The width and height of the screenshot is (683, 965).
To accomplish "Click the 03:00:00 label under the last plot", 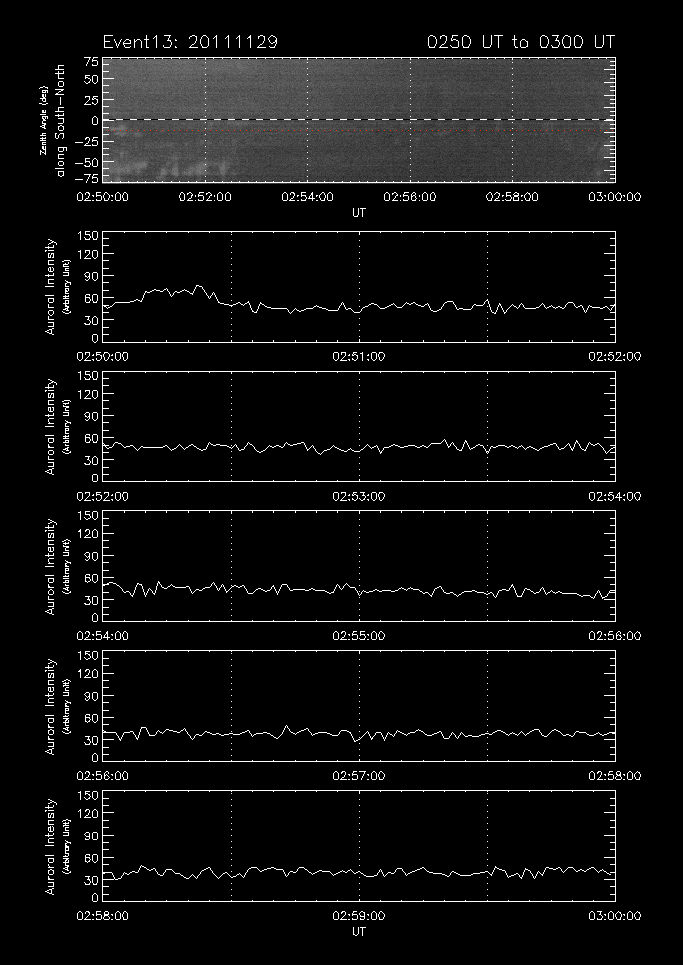I will pos(615,916).
